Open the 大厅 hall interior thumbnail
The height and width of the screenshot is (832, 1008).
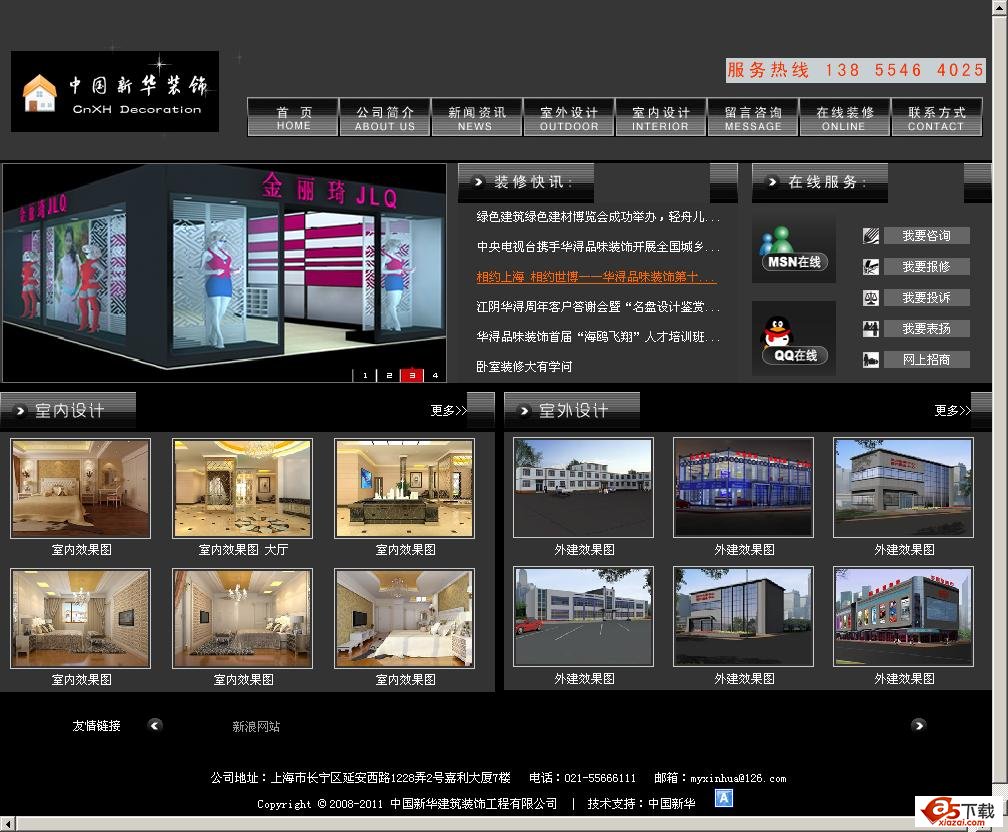[242, 489]
